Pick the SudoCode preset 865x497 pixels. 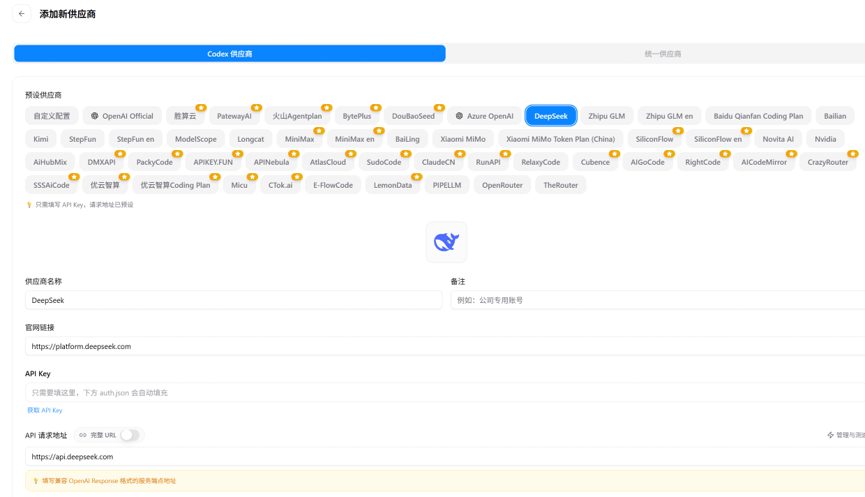pos(384,162)
